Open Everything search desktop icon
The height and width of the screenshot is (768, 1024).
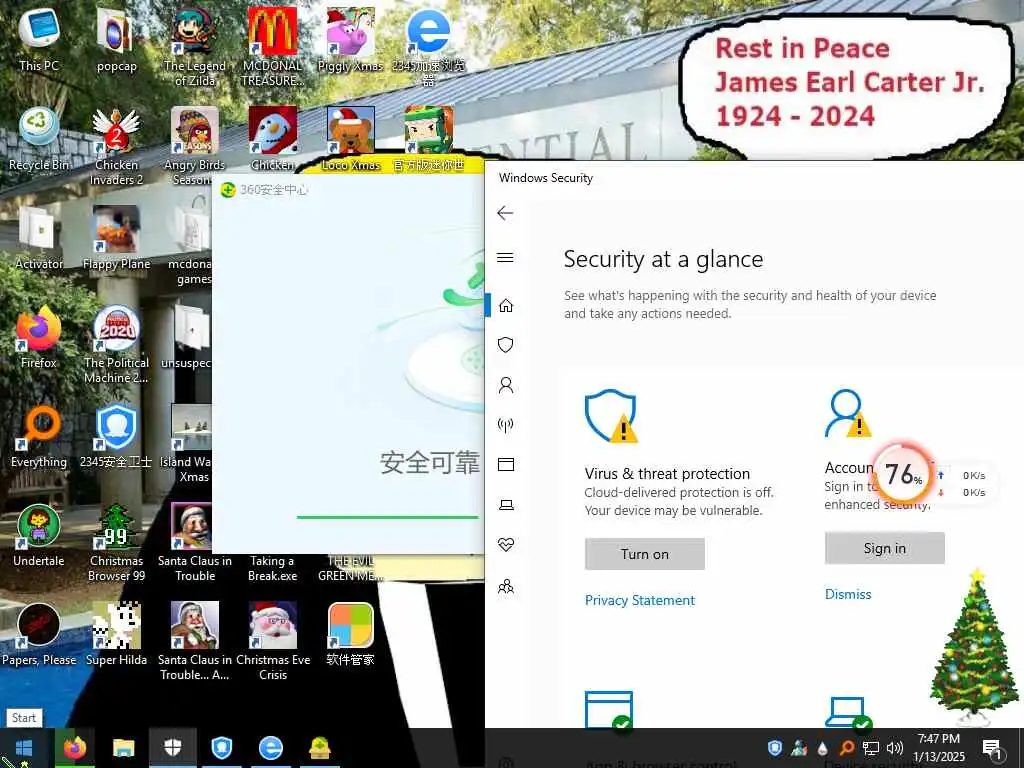click(39, 436)
